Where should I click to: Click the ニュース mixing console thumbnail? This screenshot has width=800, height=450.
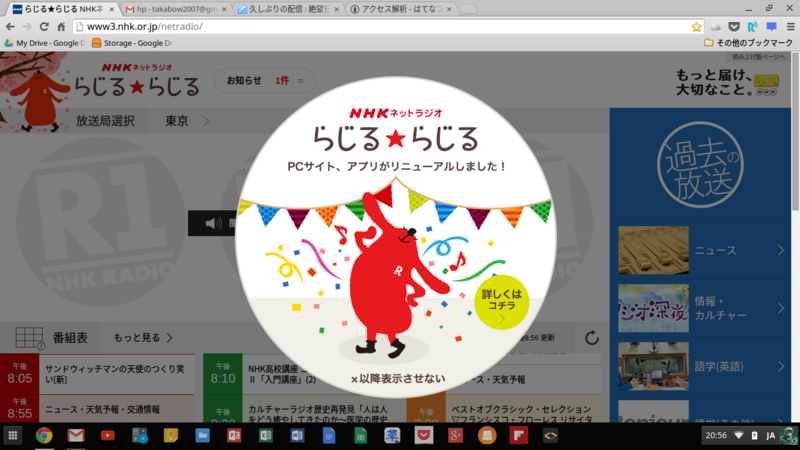click(x=653, y=251)
